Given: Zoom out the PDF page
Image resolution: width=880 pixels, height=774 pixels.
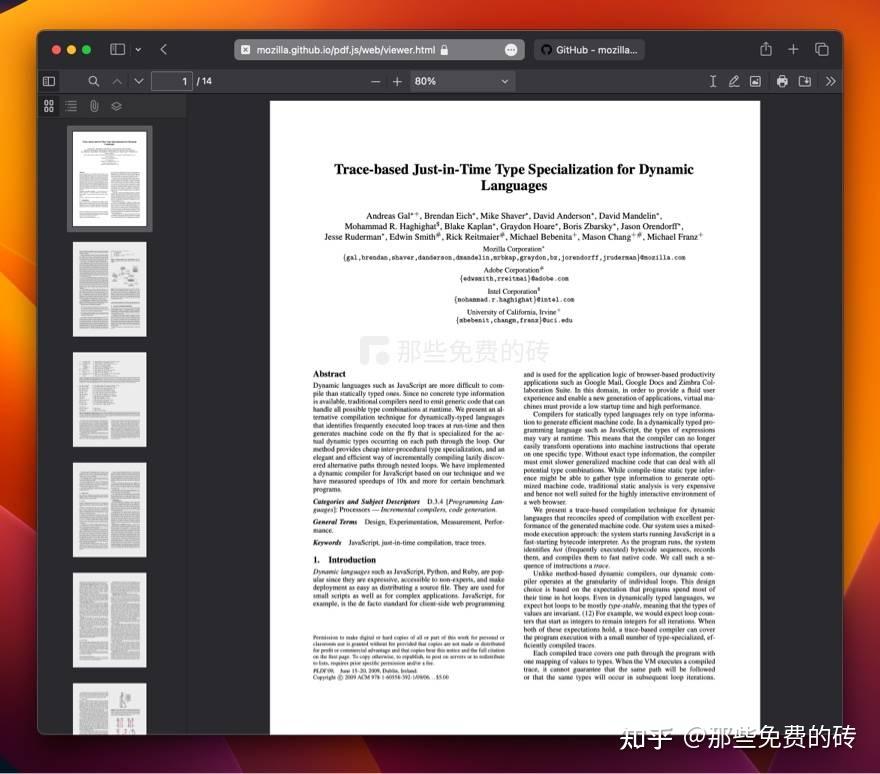Looking at the screenshot, I should pyautogui.click(x=377, y=81).
